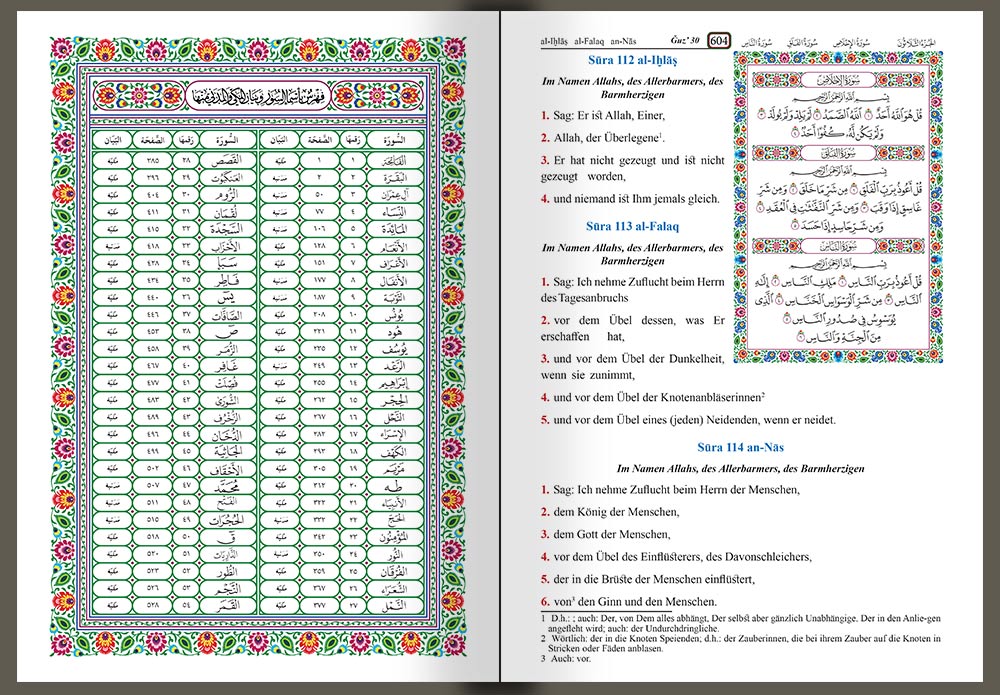Viewport: 1000px width, 695px height.
Task: Select the index entry "محمد"
Action: click(226, 486)
